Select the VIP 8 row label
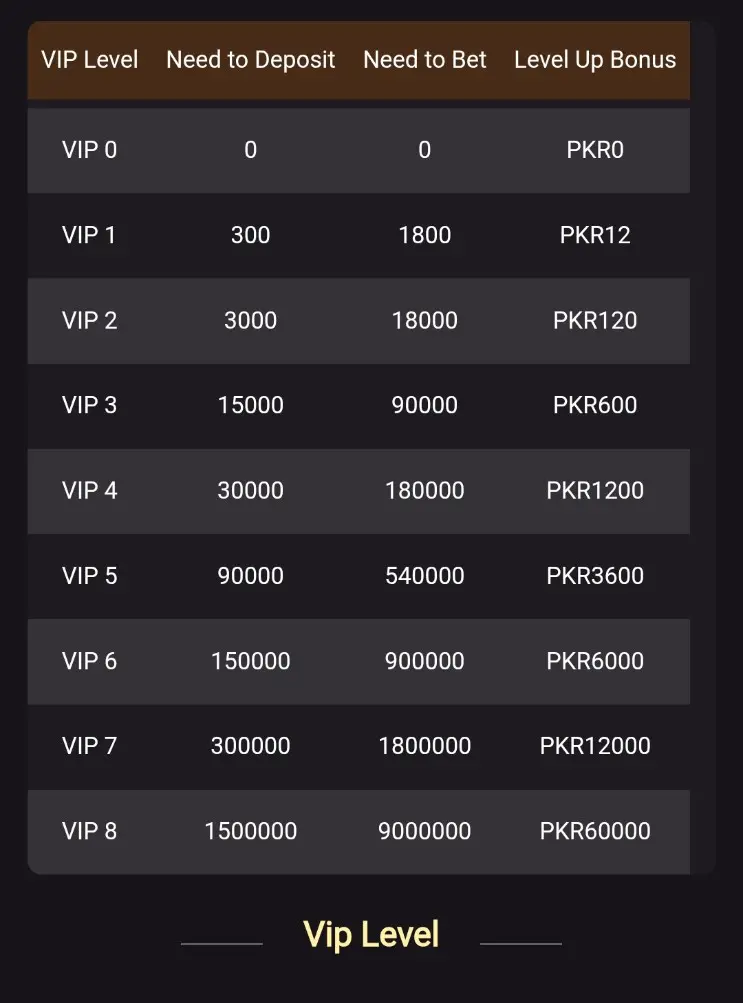 90,831
